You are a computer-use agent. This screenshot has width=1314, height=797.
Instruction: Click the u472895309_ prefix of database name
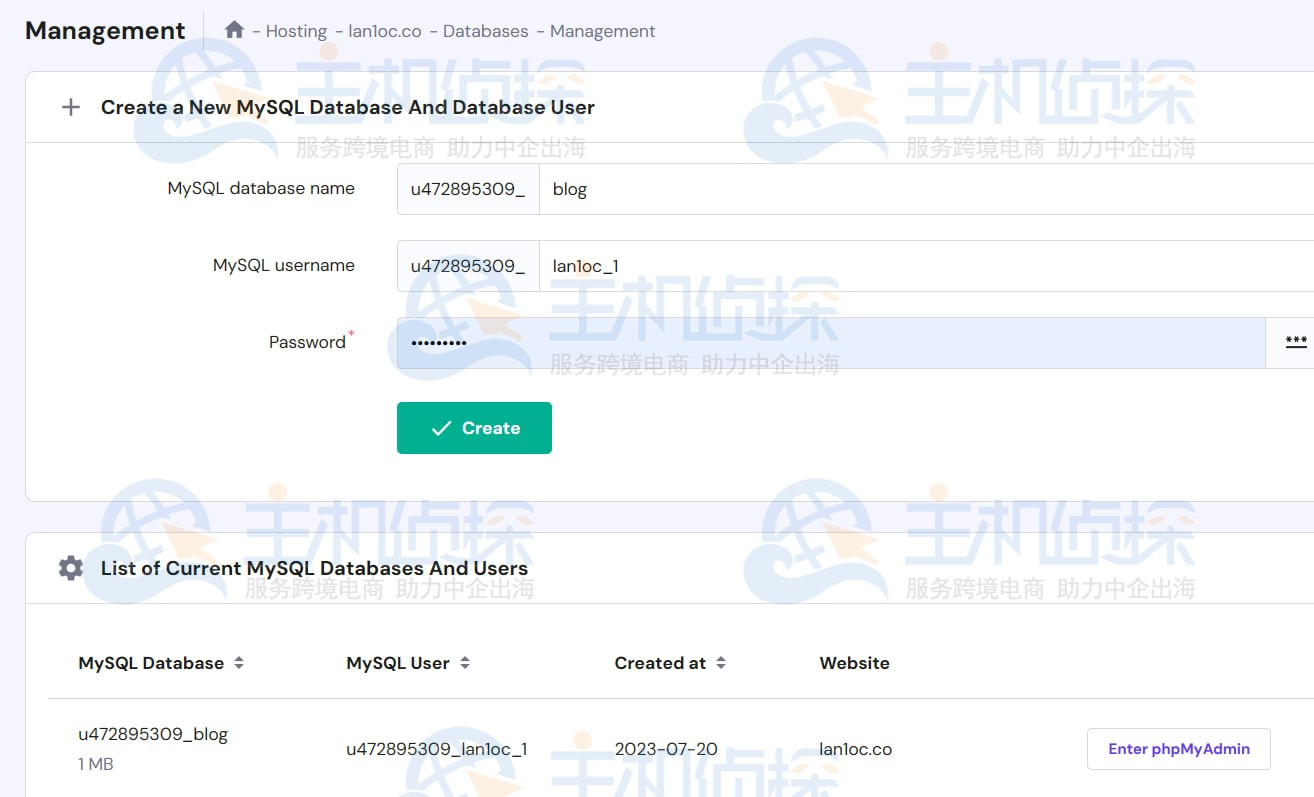(468, 189)
